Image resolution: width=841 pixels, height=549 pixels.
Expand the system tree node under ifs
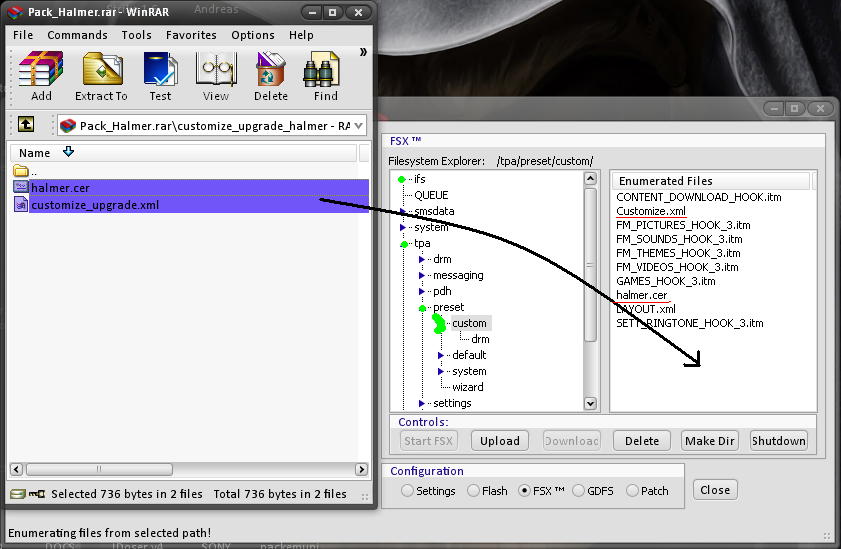tap(402, 227)
